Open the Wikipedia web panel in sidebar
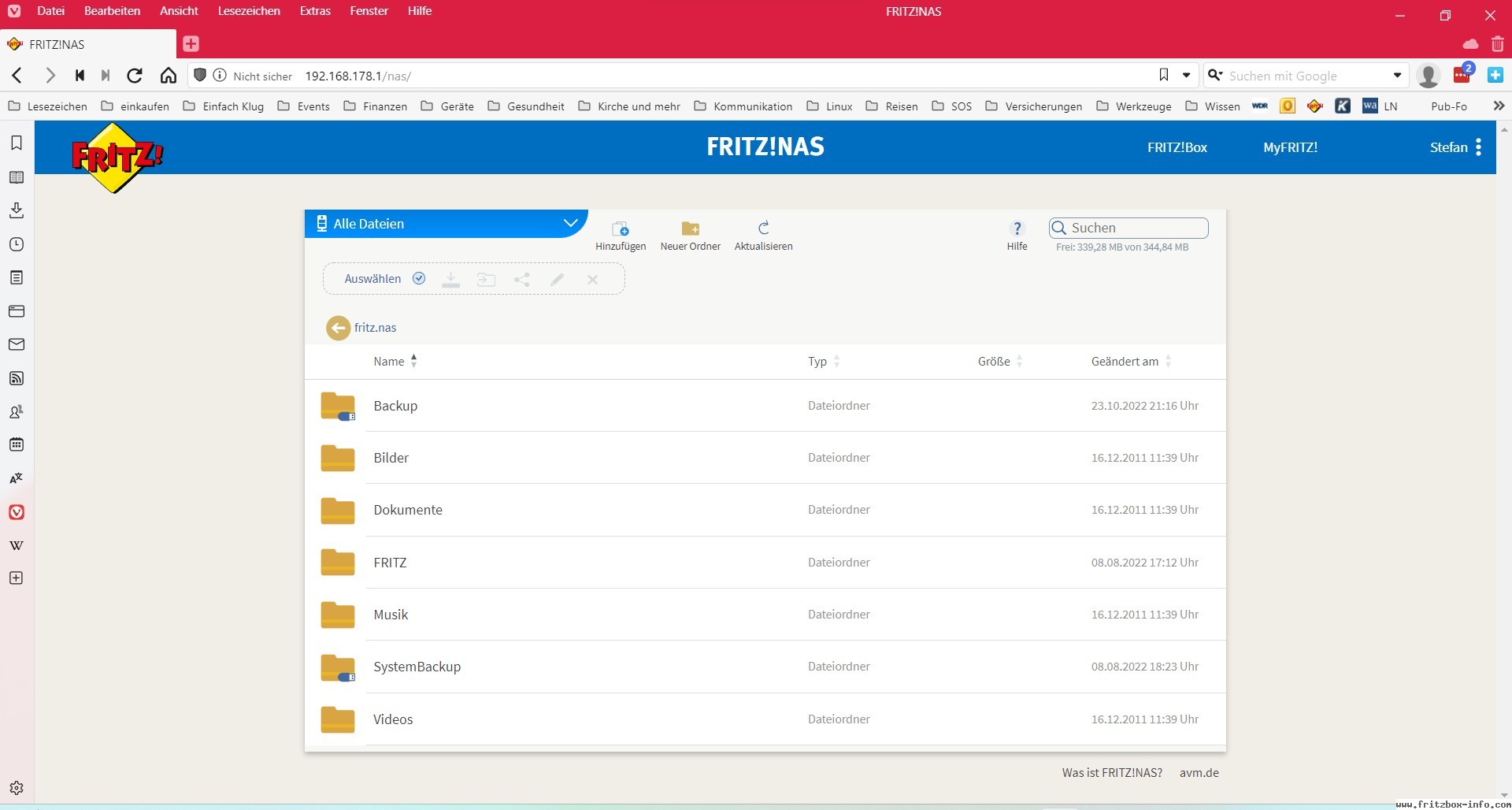 (x=17, y=545)
